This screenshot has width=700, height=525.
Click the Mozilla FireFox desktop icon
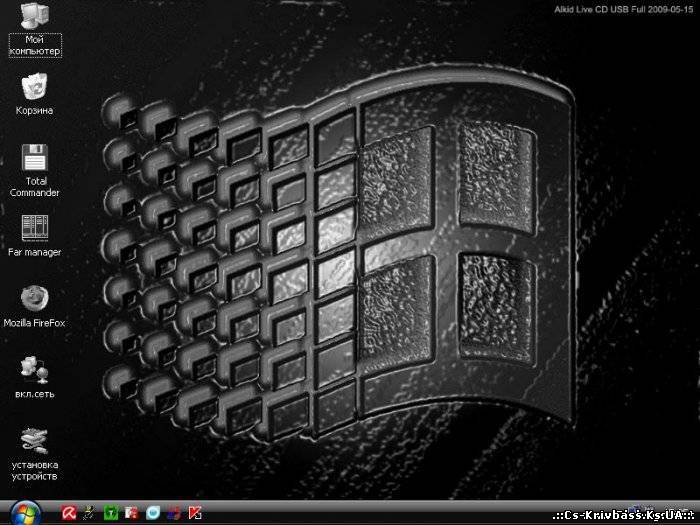pyautogui.click(x=34, y=298)
